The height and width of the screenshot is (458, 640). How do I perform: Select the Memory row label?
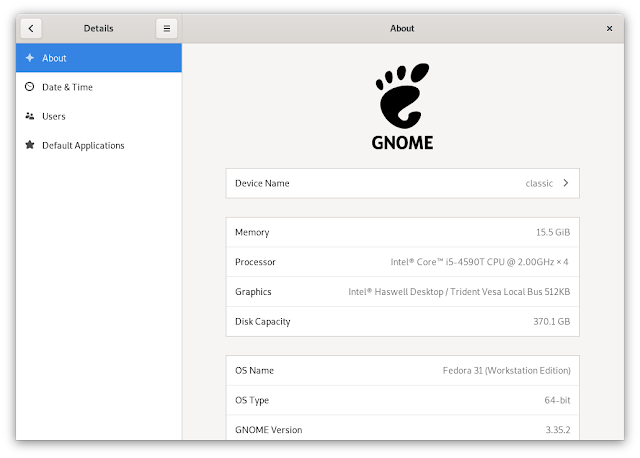(252, 232)
